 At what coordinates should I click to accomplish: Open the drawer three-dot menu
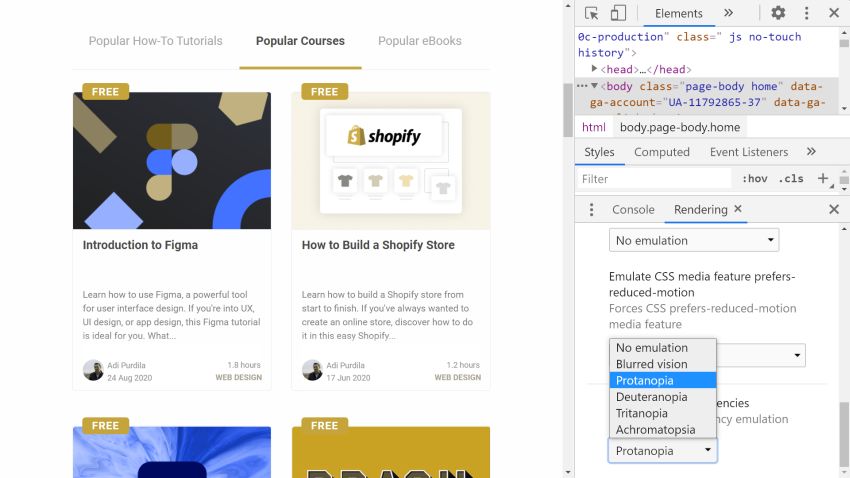coord(591,210)
